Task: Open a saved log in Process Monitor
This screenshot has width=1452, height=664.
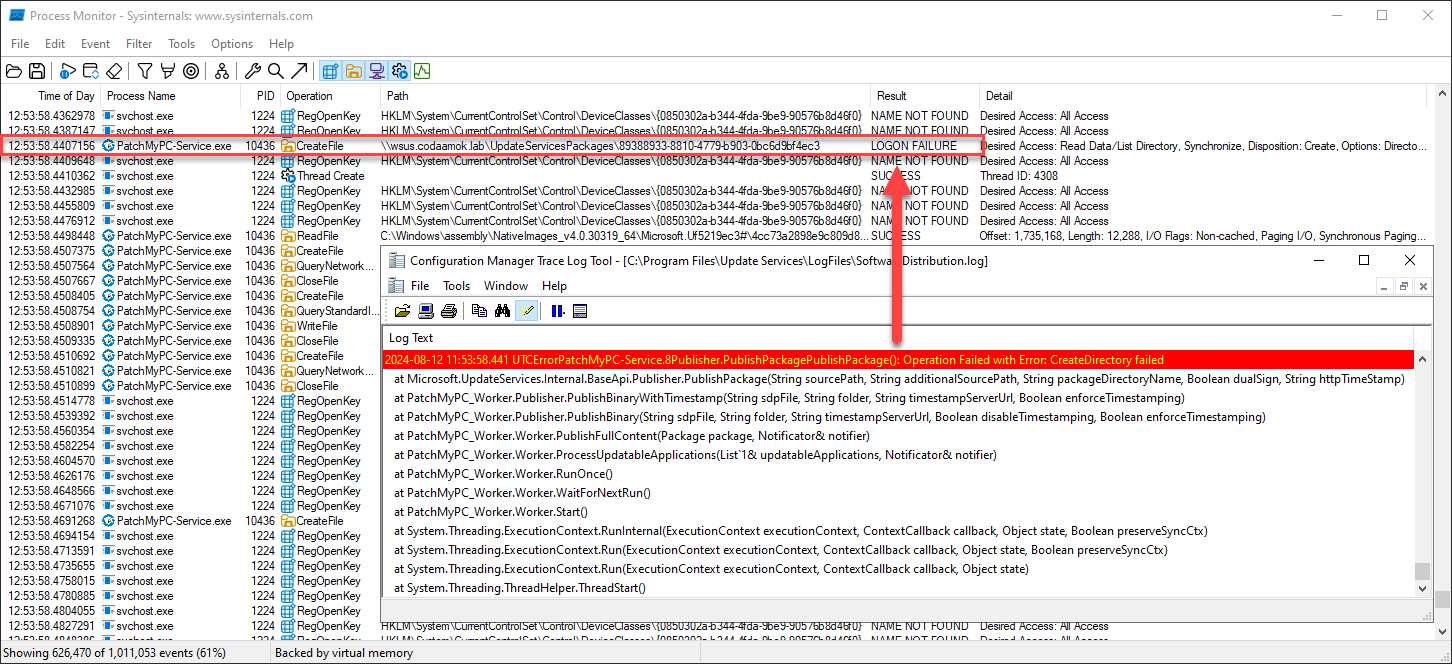Action: (x=14, y=71)
